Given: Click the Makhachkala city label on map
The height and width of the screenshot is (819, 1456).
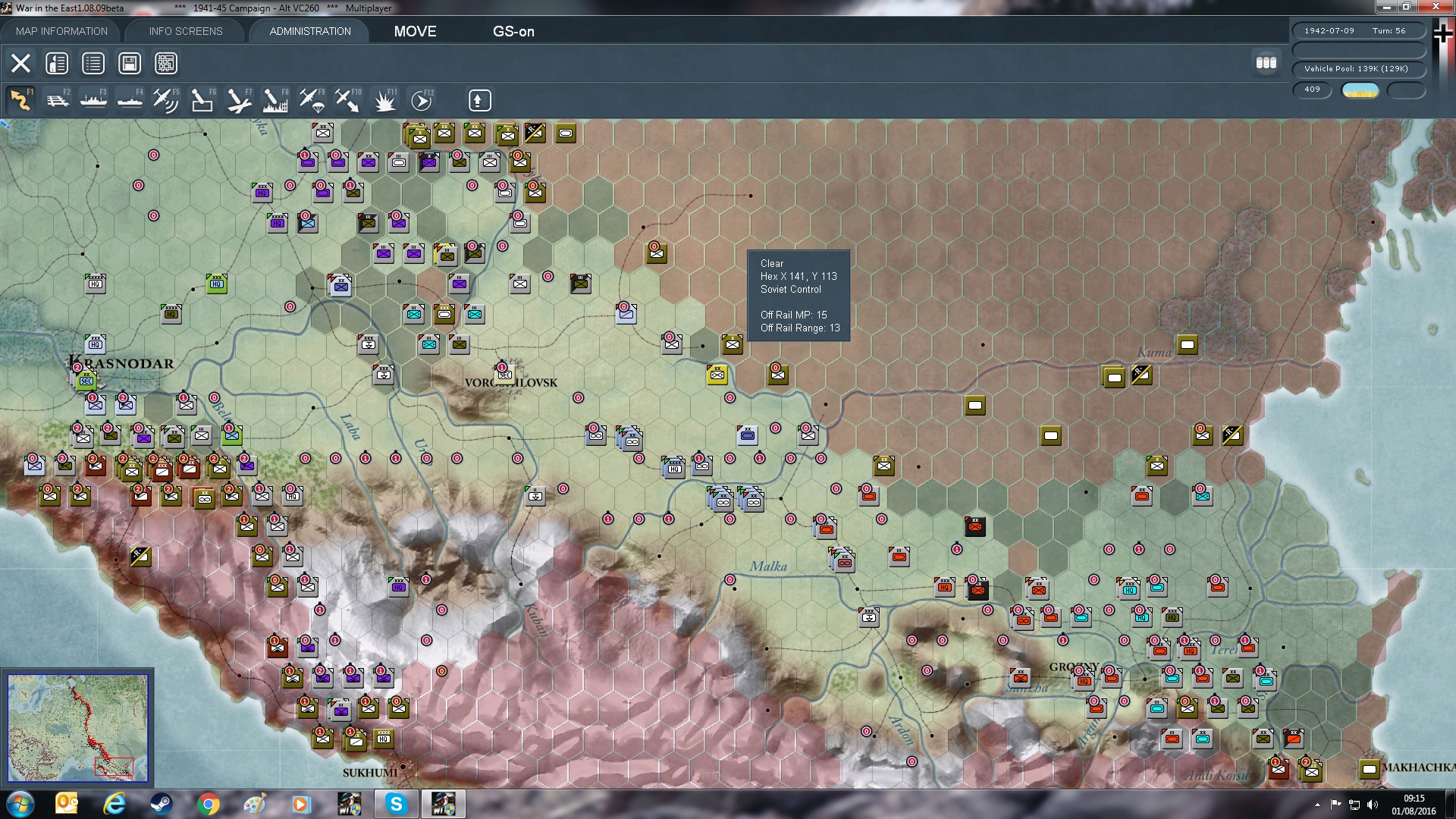Looking at the screenshot, I should (x=1418, y=767).
